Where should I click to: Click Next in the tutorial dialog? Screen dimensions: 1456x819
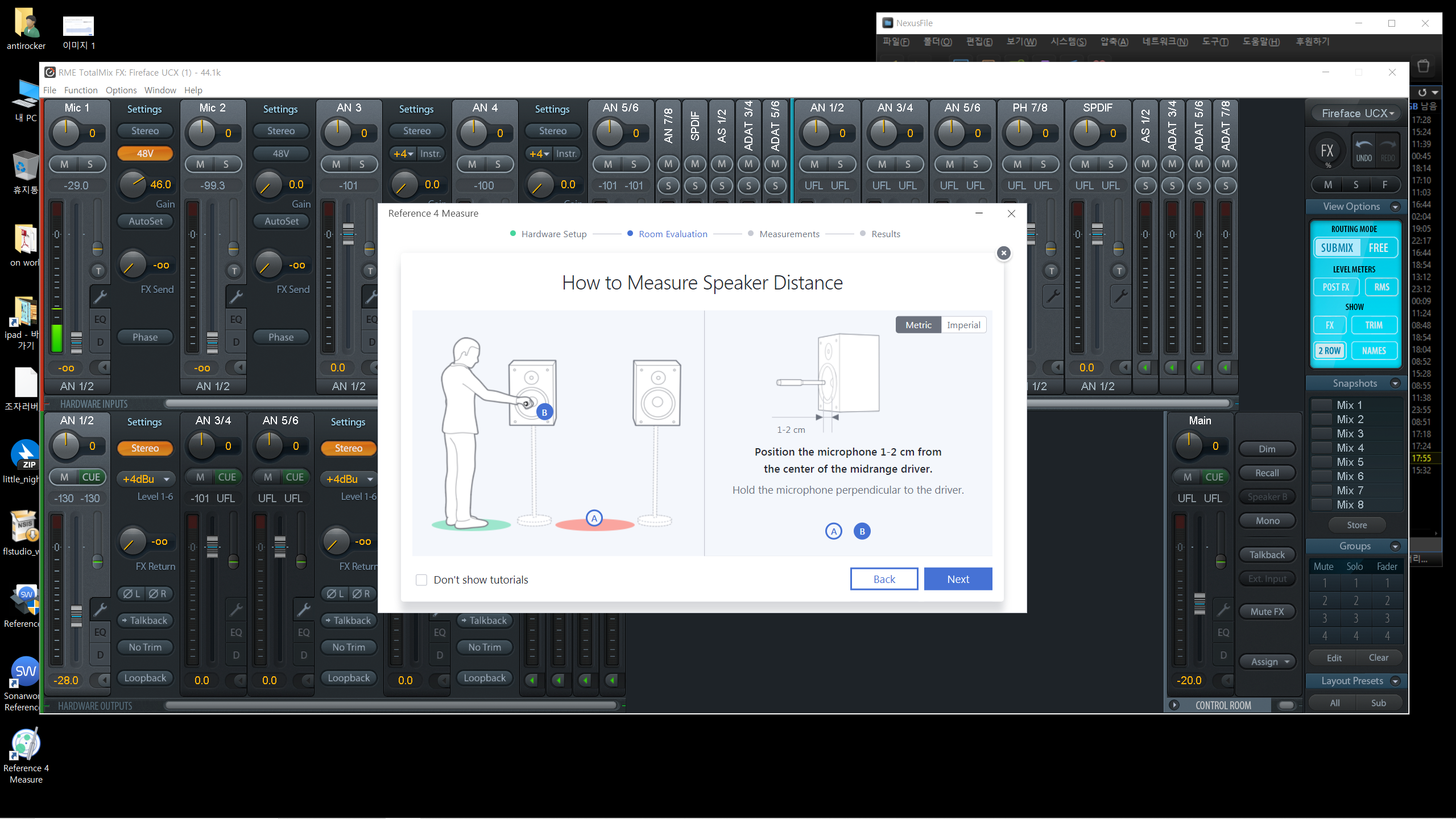pyautogui.click(x=958, y=579)
